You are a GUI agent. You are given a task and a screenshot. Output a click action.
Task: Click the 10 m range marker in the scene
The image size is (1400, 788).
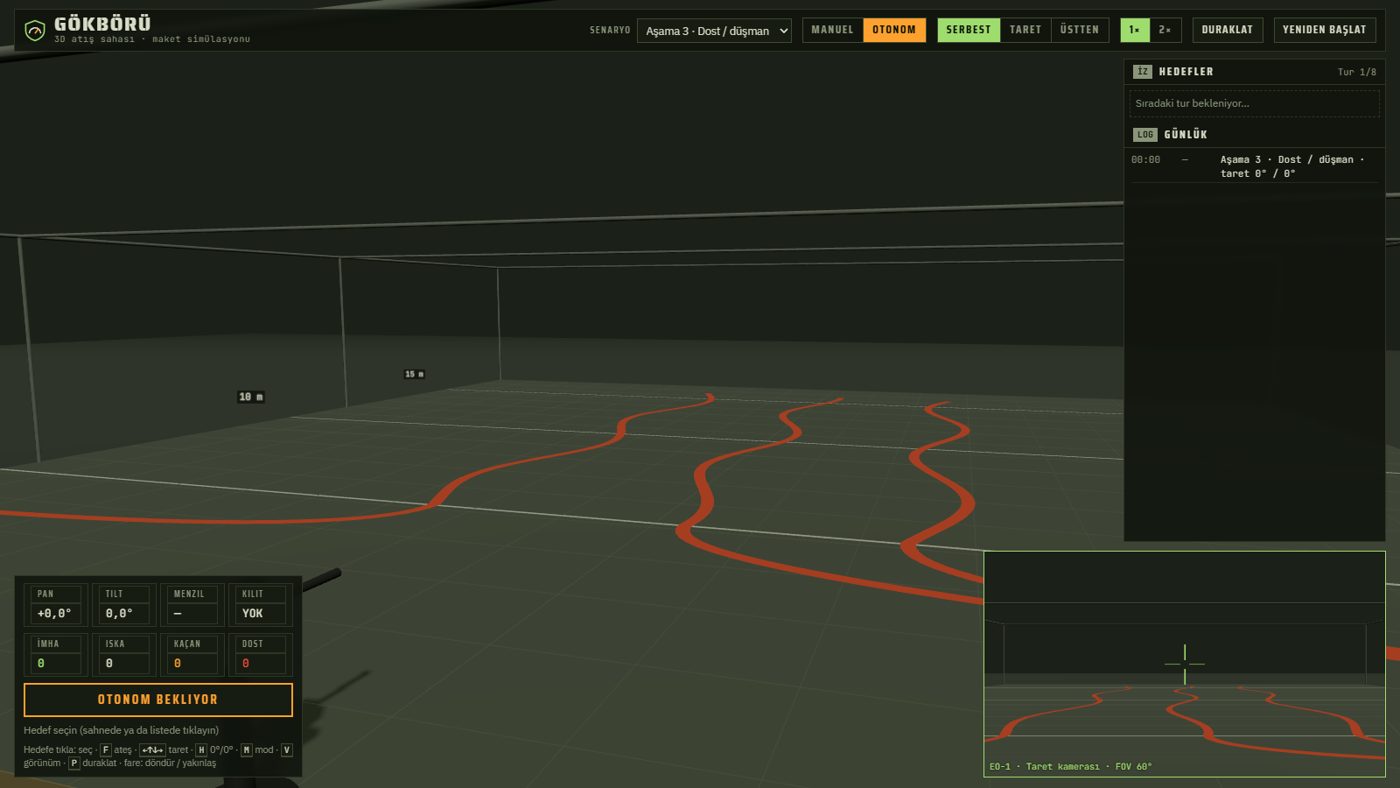[x=251, y=397]
